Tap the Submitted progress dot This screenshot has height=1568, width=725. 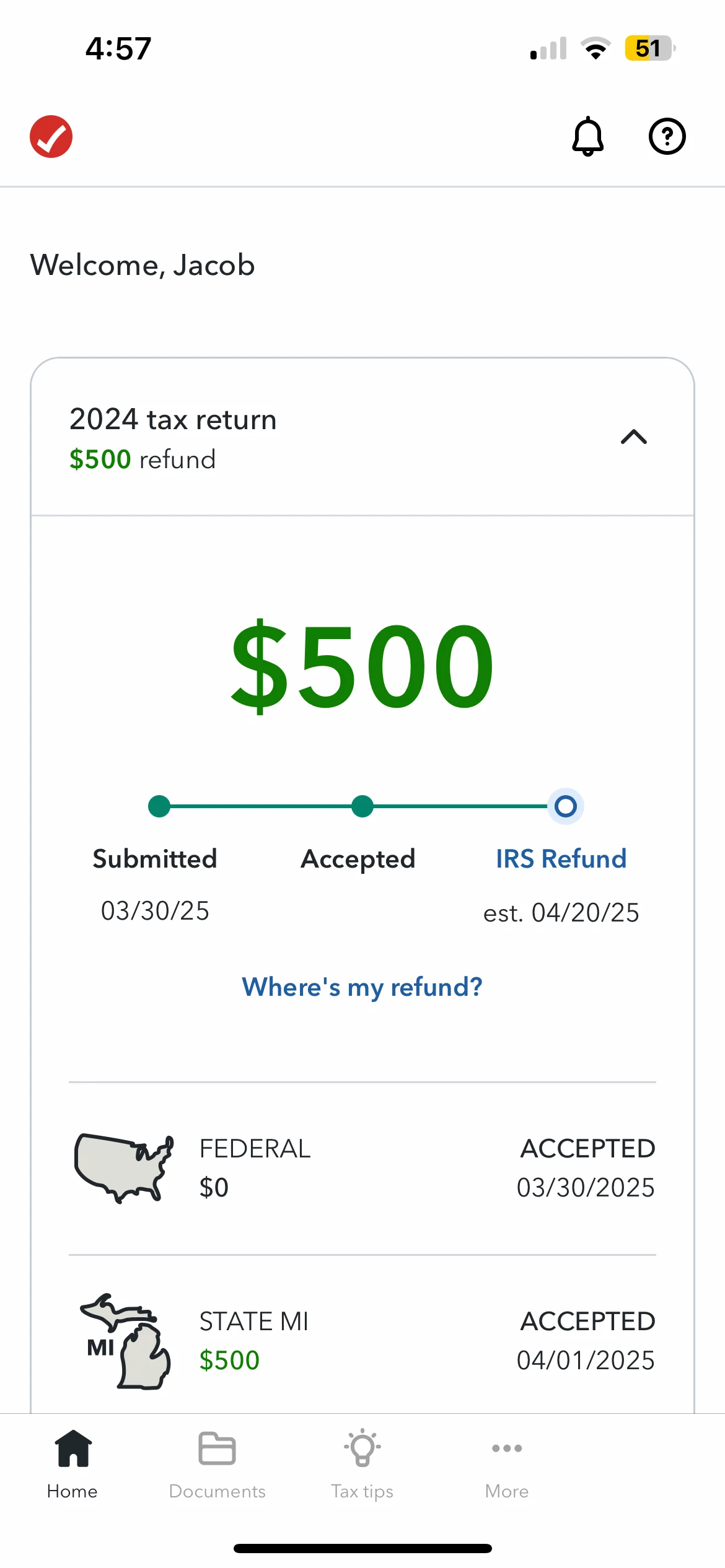159,806
